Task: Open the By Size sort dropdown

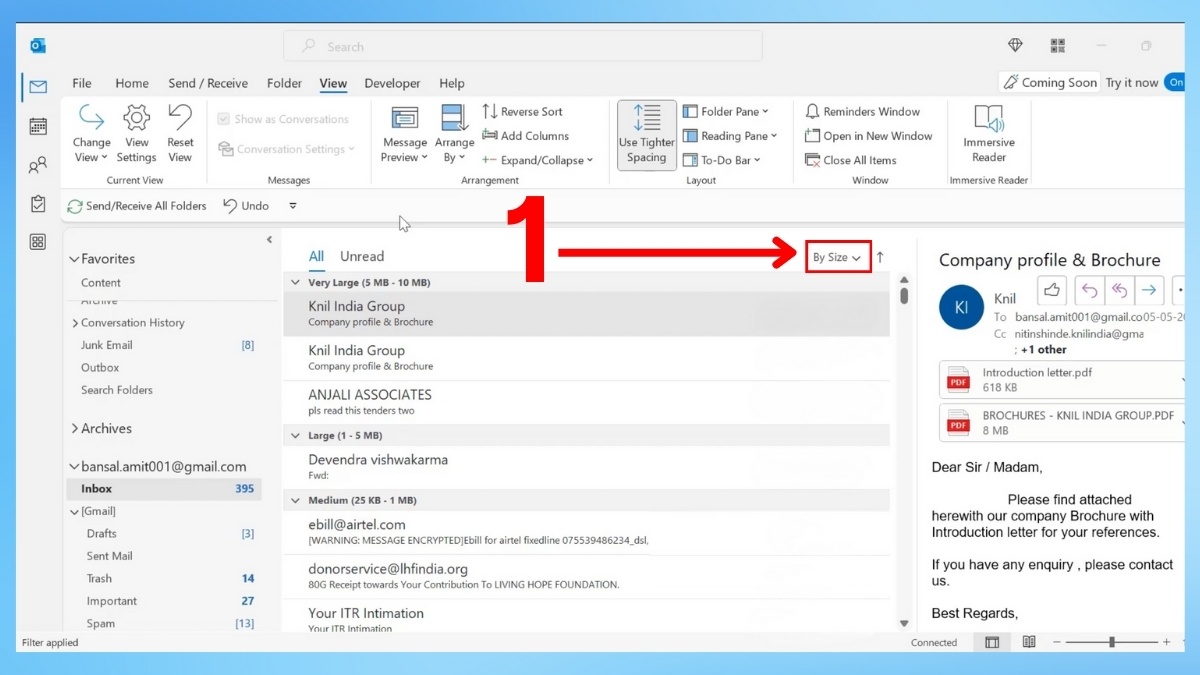Action: coord(837,257)
